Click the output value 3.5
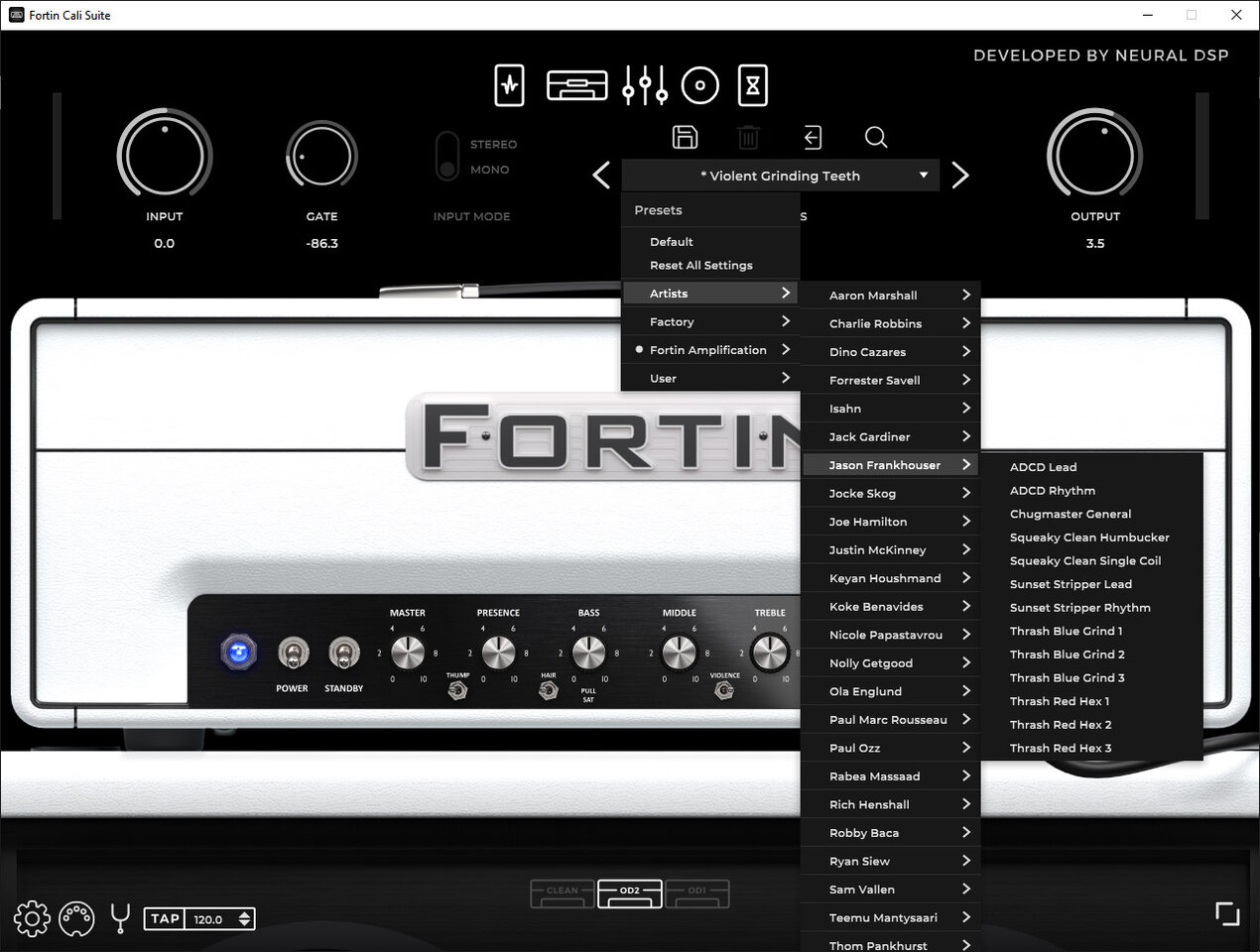This screenshot has width=1260, height=952. [x=1094, y=243]
